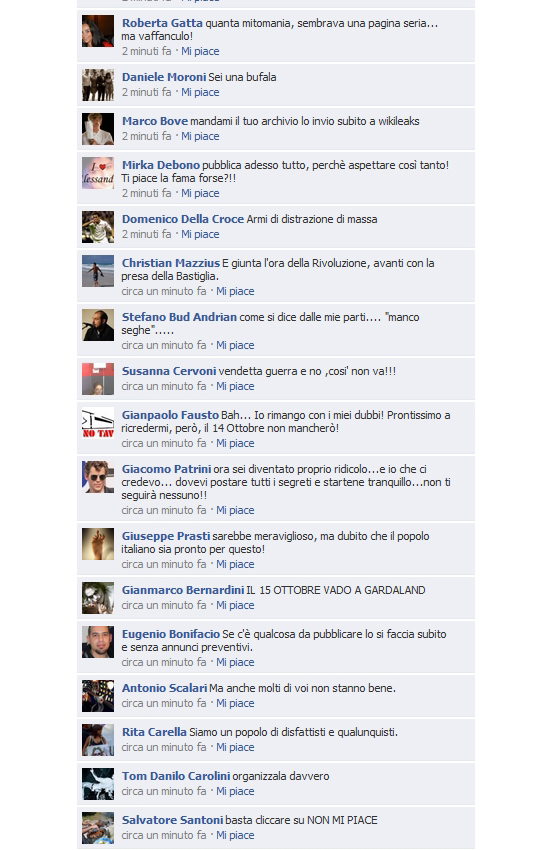Open Christian Mazzius's beach profile picture
543x850 pixels.
click(x=98, y=271)
